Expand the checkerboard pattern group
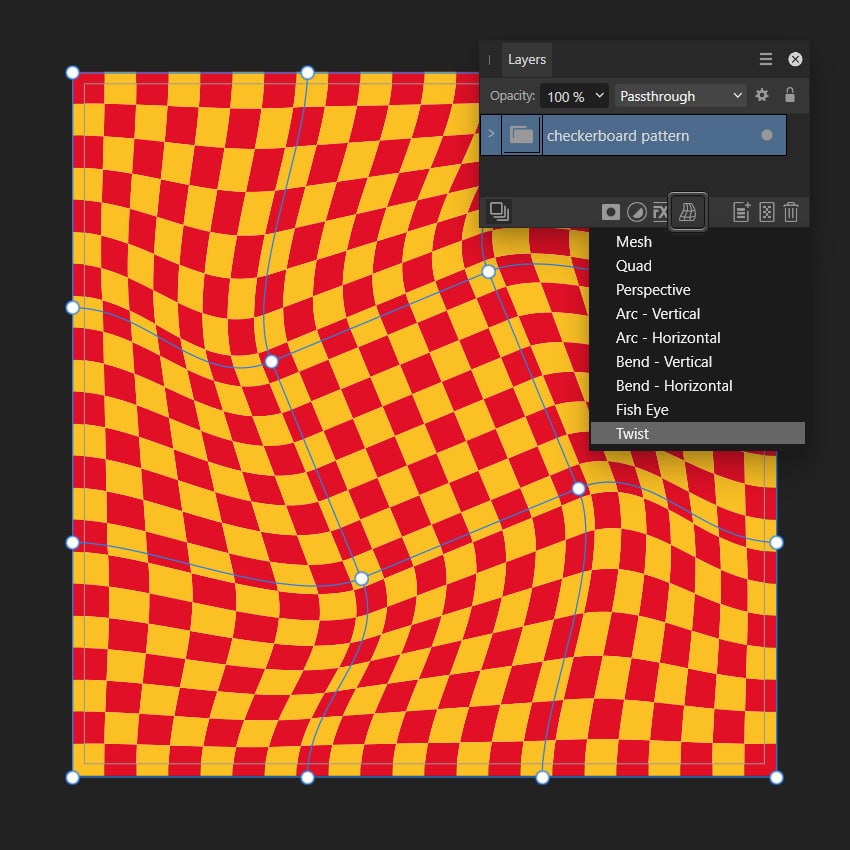Viewport: 850px width, 850px height. pyautogui.click(x=491, y=134)
